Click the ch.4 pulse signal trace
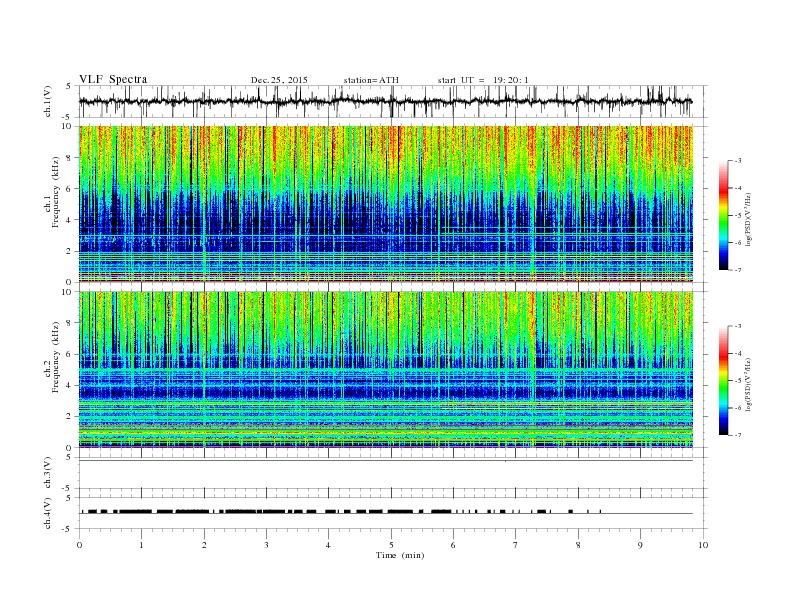This screenshot has height=612, width=792. pyautogui.click(x=385, y=512)
